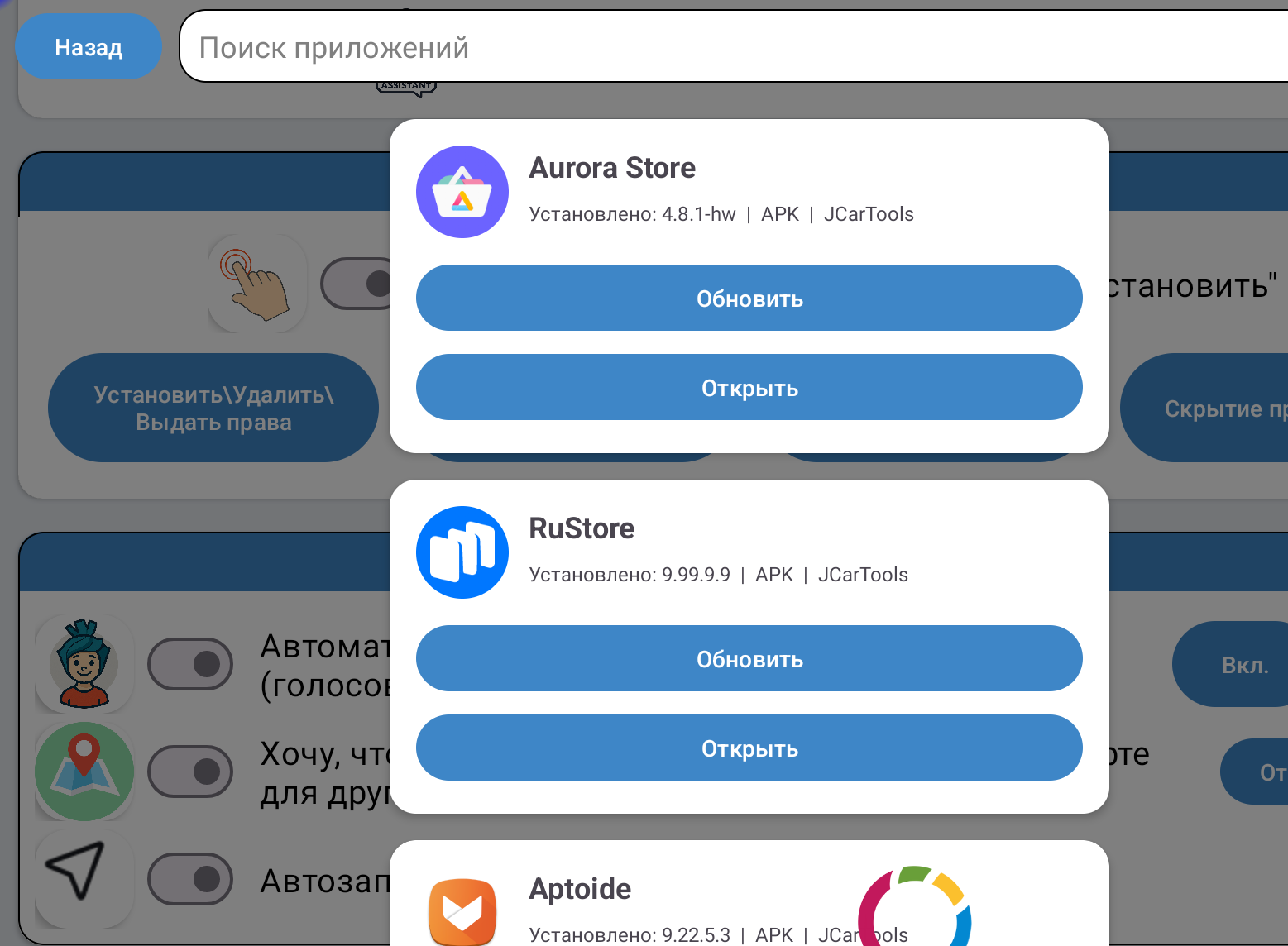Update RuStore with Обновить button
The width and height of the screenshot is (1288, 946).
(x=749, y=658)
